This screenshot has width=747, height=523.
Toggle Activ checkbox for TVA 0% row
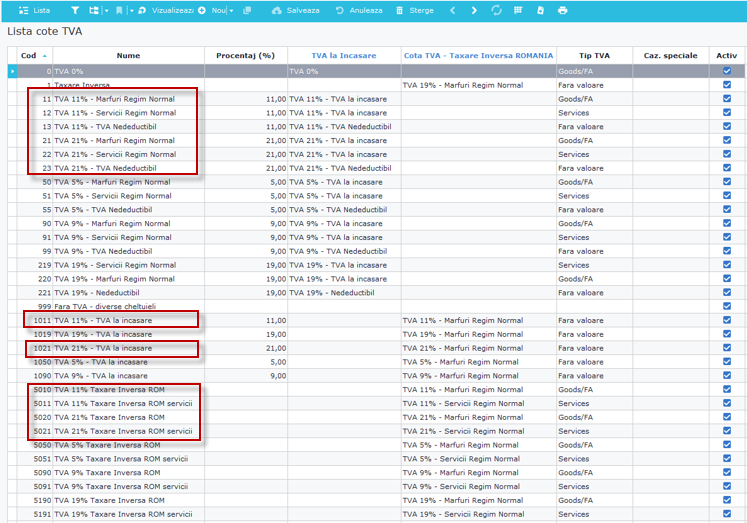click(727, 71)
